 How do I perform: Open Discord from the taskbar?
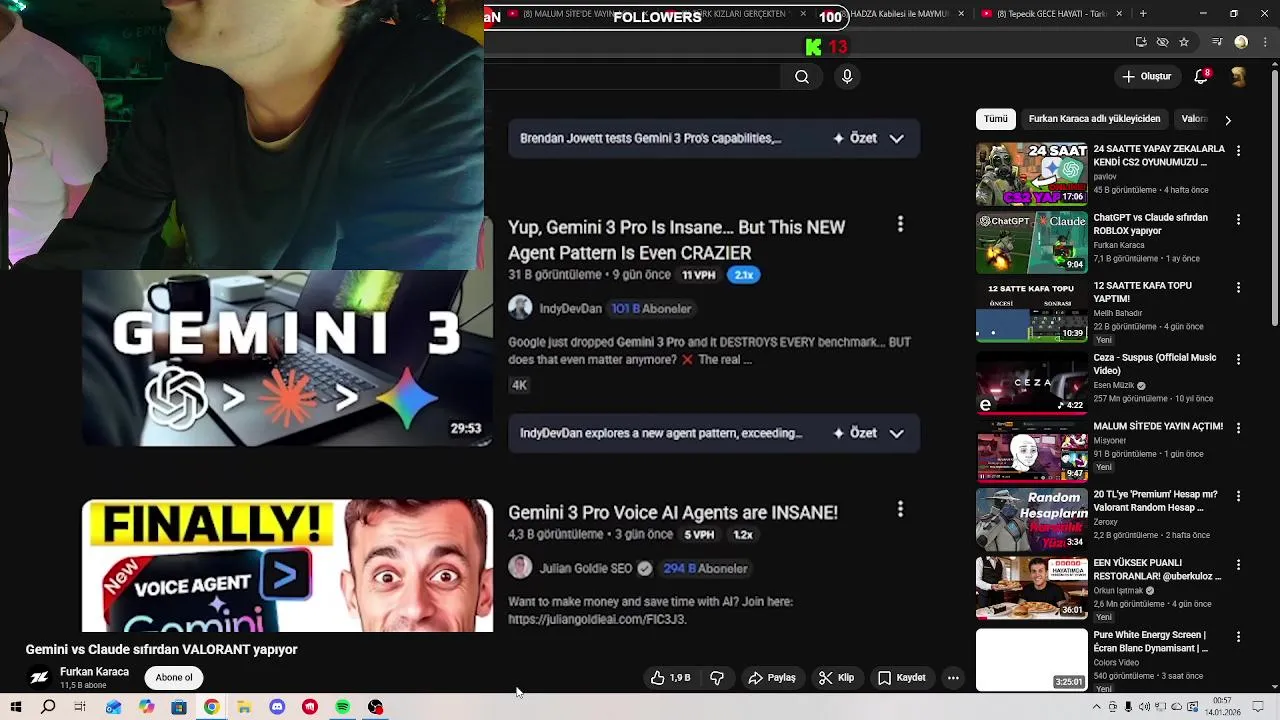click(277, 707)
